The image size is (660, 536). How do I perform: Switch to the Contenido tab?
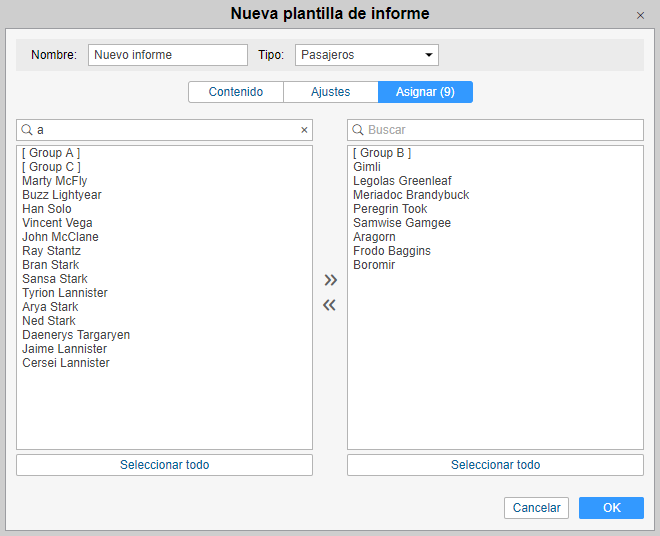click(236, 92)
